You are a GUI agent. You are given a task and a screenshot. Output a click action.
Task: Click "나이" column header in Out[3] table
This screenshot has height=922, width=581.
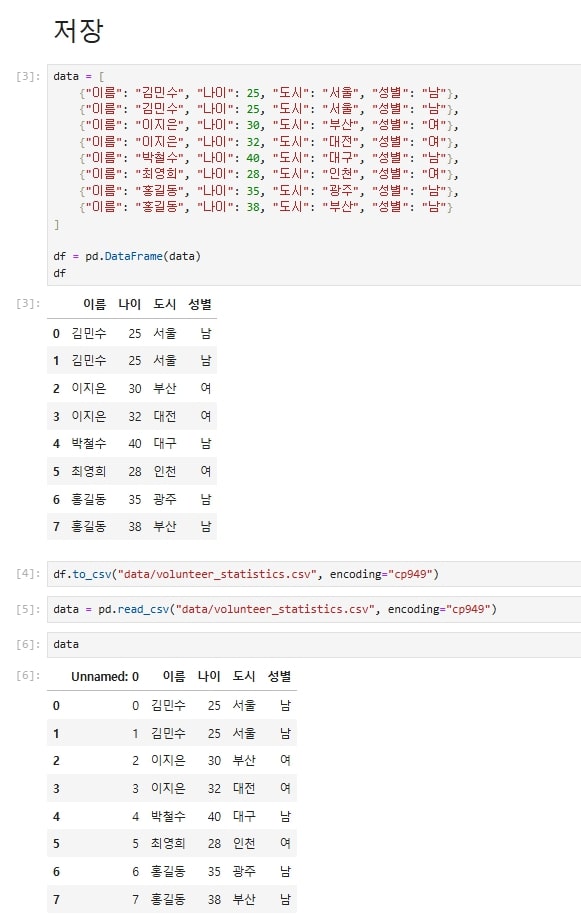tap(130, 304)
